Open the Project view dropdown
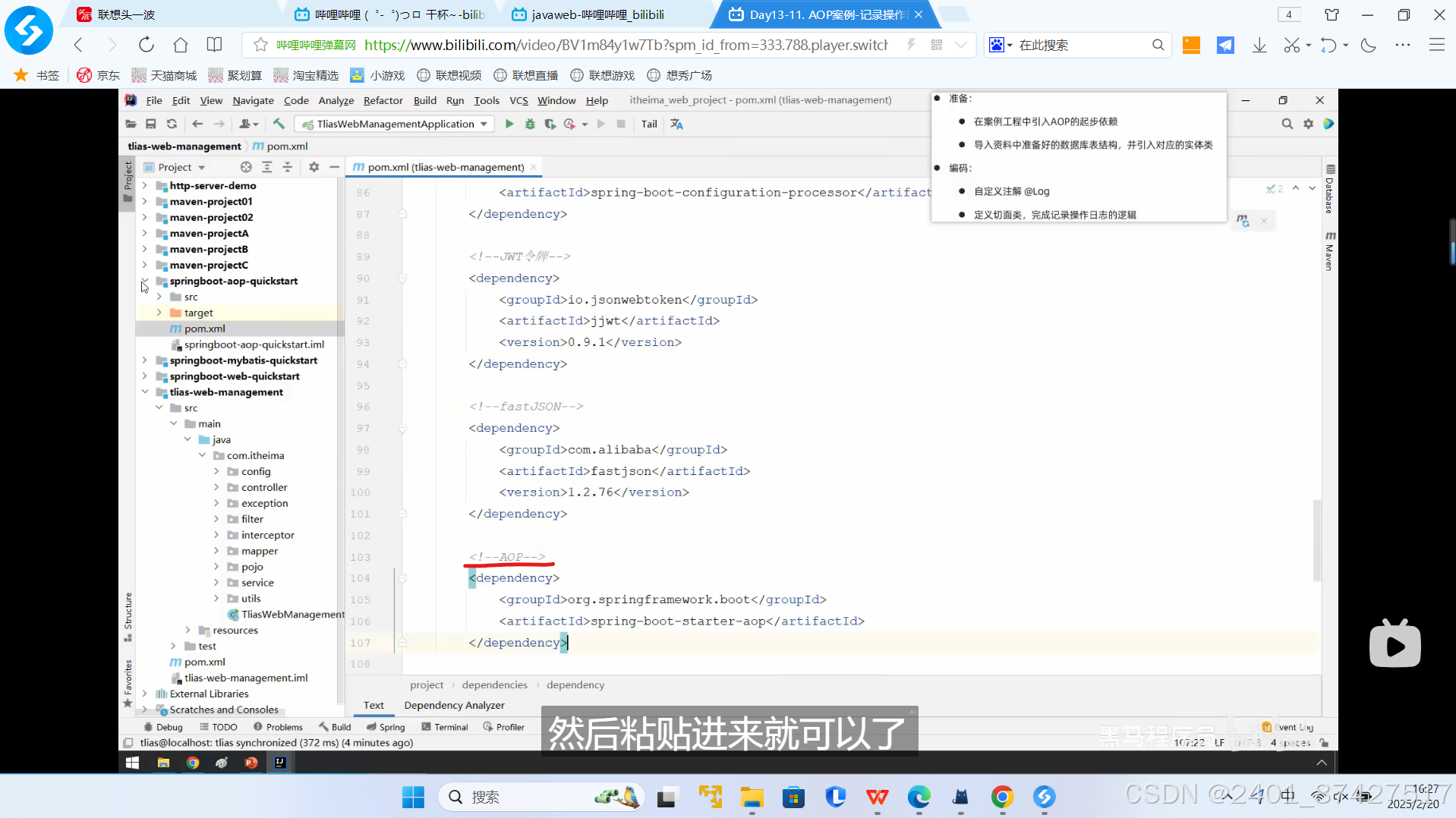Viewport: 1456px width, 818px height. [175, 167]
